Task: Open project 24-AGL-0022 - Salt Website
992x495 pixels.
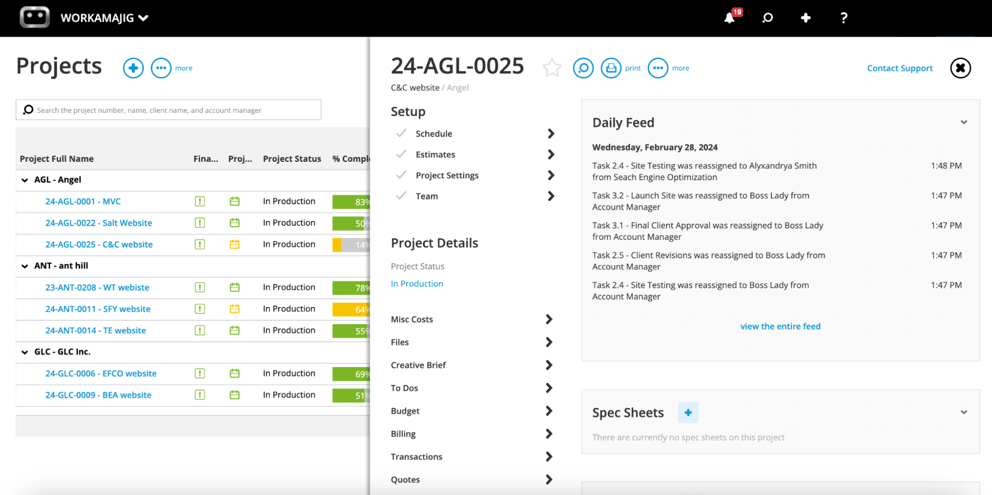Action: coord(99,223)
